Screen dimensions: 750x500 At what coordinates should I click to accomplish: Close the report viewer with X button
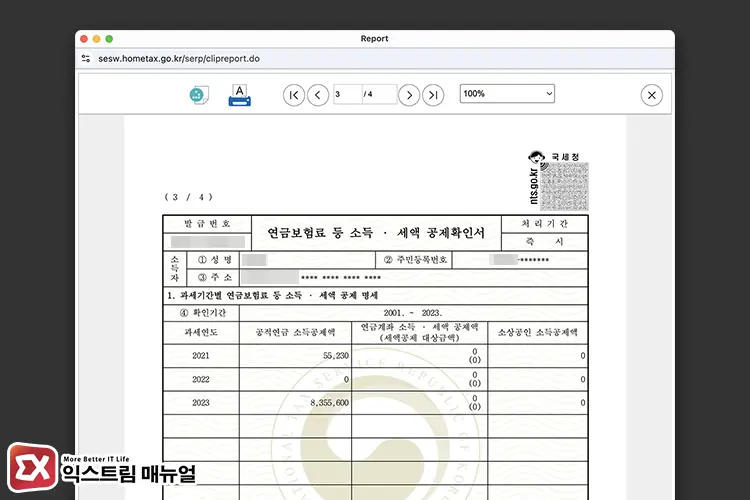651,95
